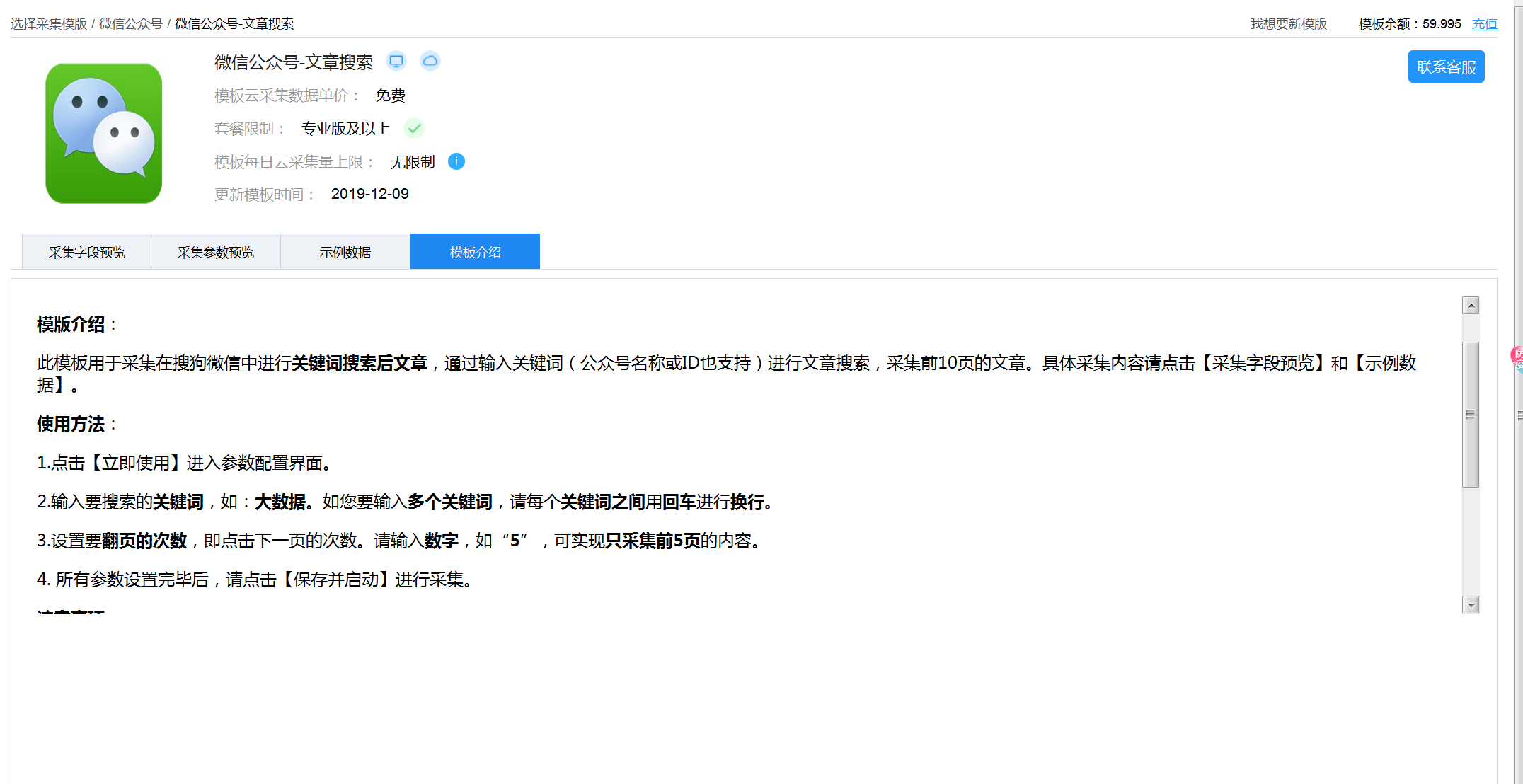The image size is (1523, 784).
Task: Click the 微信公众号-文章搜索 breadcrumb
Action: (234, 24)
